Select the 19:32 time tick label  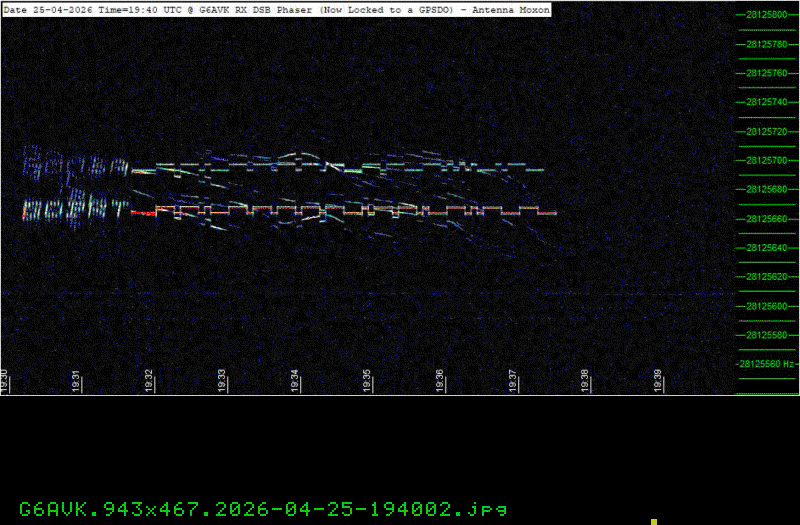[149, 381]
